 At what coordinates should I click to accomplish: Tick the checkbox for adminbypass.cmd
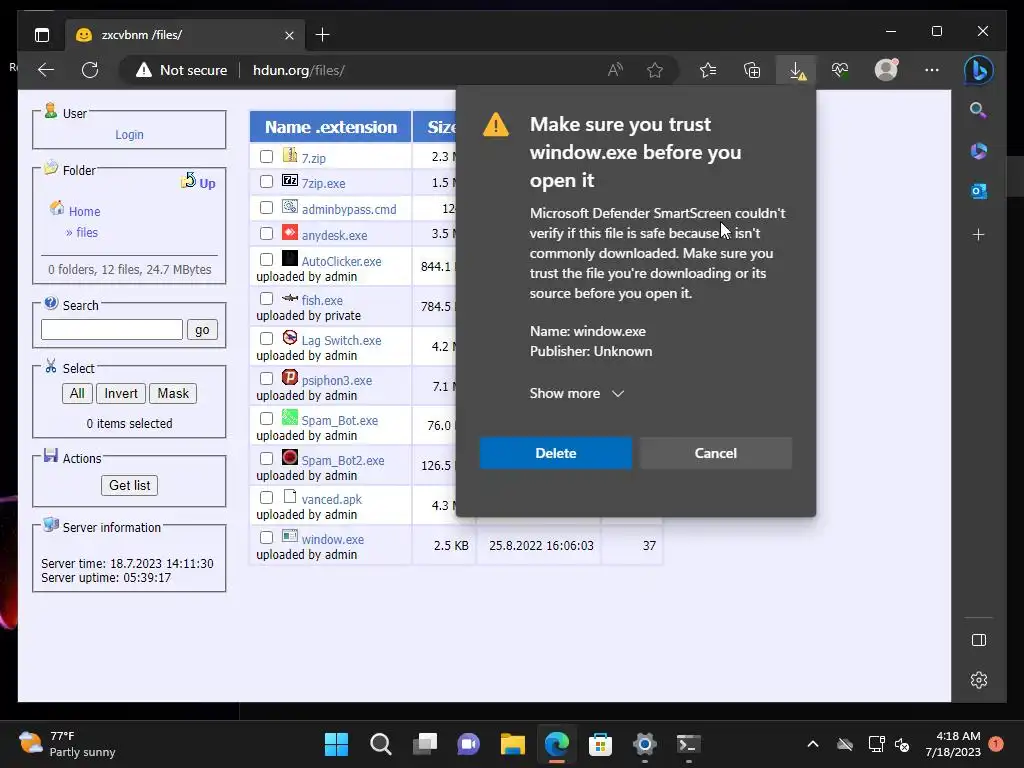266,208
